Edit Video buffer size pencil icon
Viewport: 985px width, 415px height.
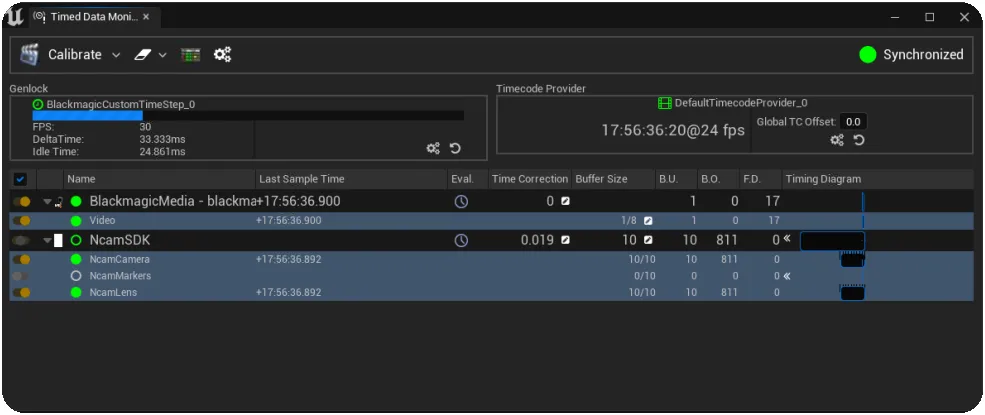648,221
